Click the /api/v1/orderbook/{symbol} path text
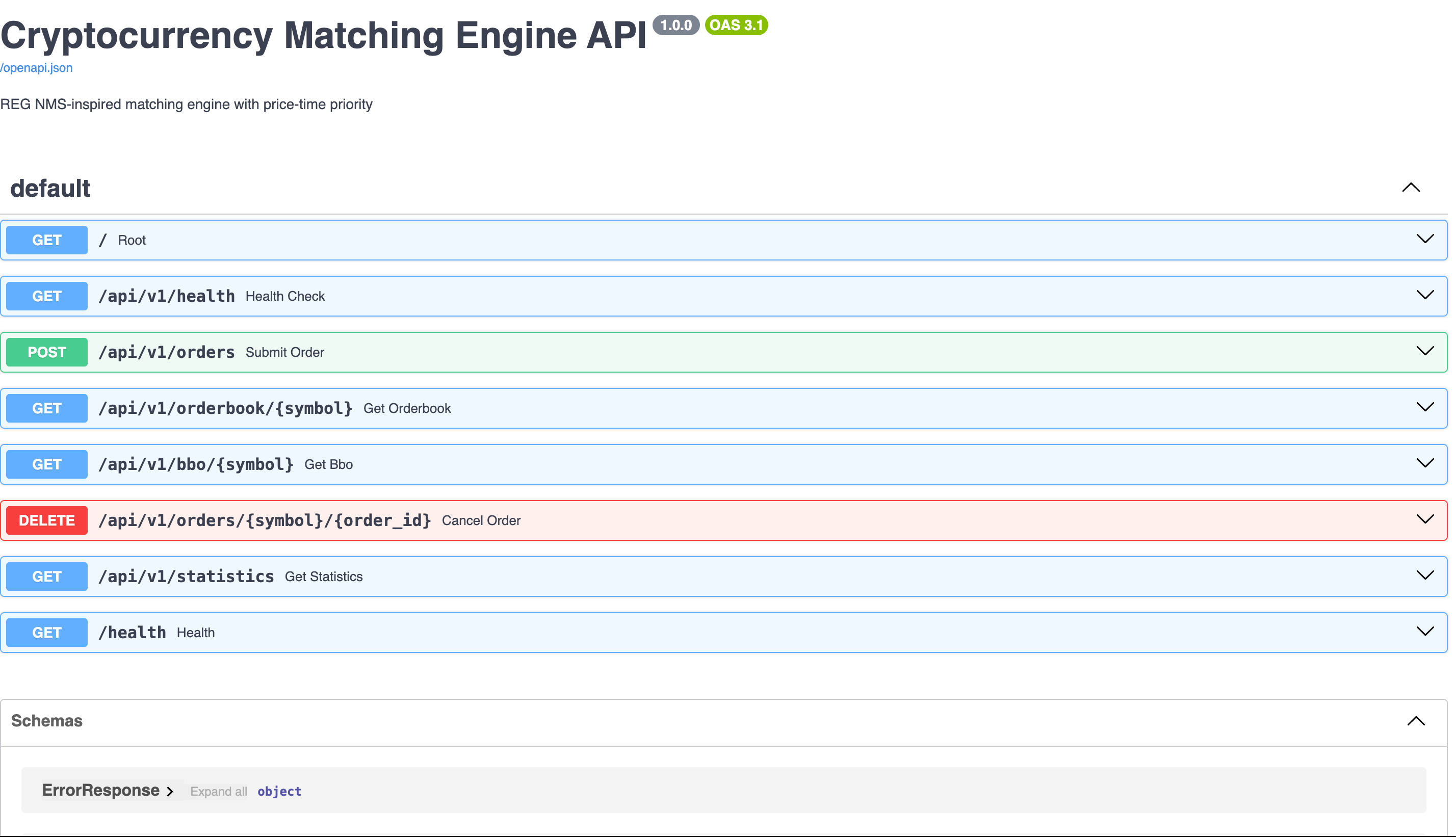 (x=225, y=408)
